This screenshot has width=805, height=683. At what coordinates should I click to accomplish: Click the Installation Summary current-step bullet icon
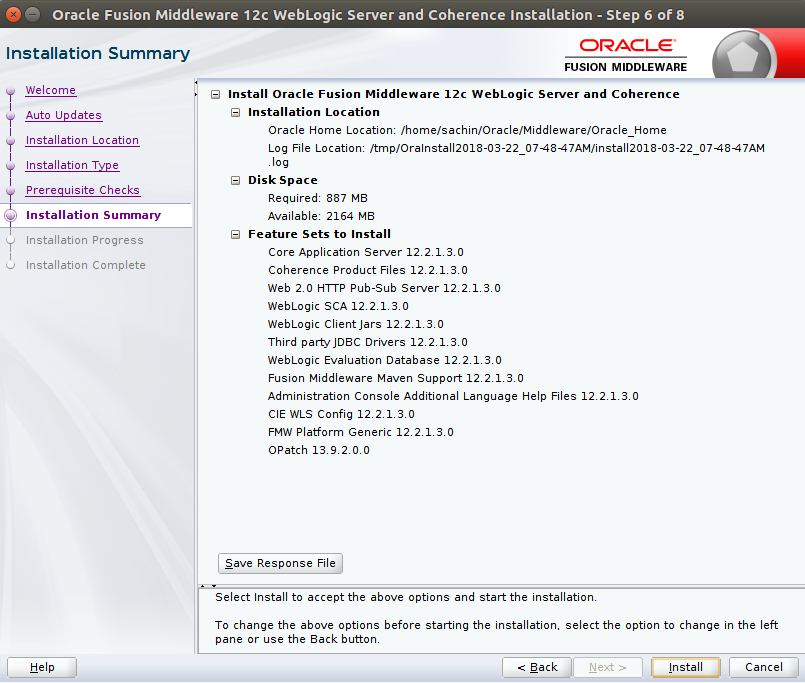10,216
